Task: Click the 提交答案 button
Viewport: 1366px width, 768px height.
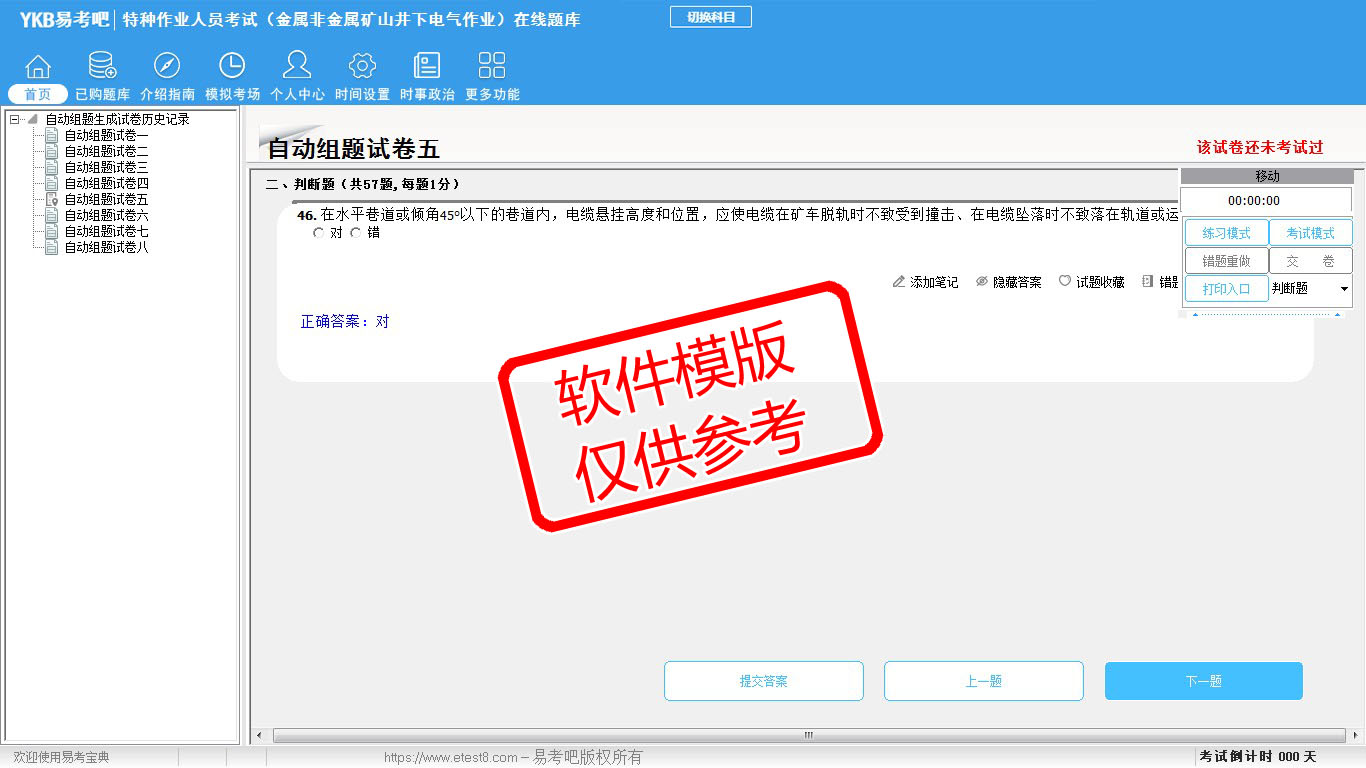Action: click(764, 681)
